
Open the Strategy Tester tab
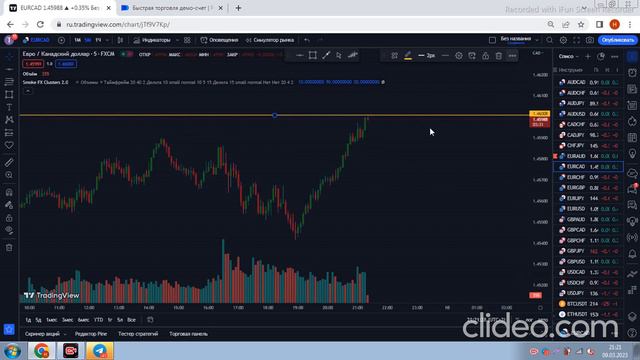tap(138, 334)
